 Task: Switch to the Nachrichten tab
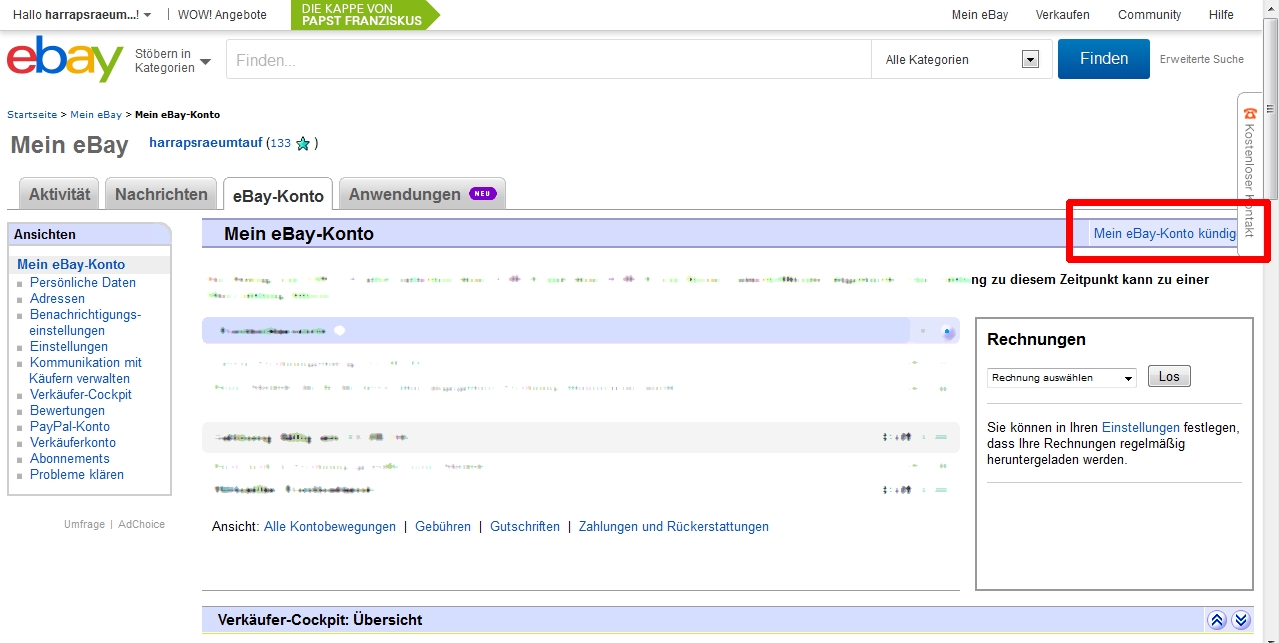coord(161,194)
